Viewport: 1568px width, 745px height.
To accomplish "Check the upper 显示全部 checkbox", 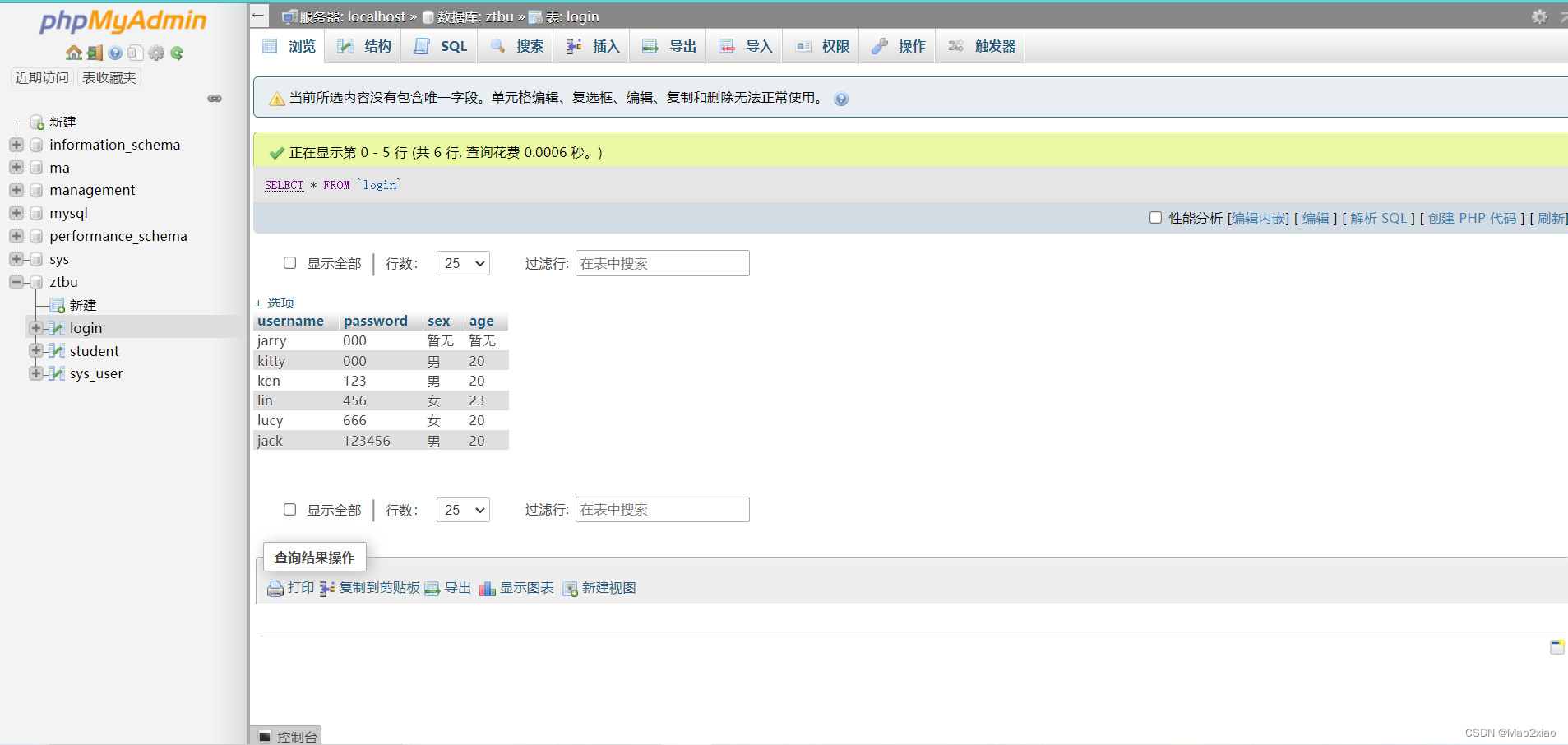I will pyautogui.click(x=289, y=263).
